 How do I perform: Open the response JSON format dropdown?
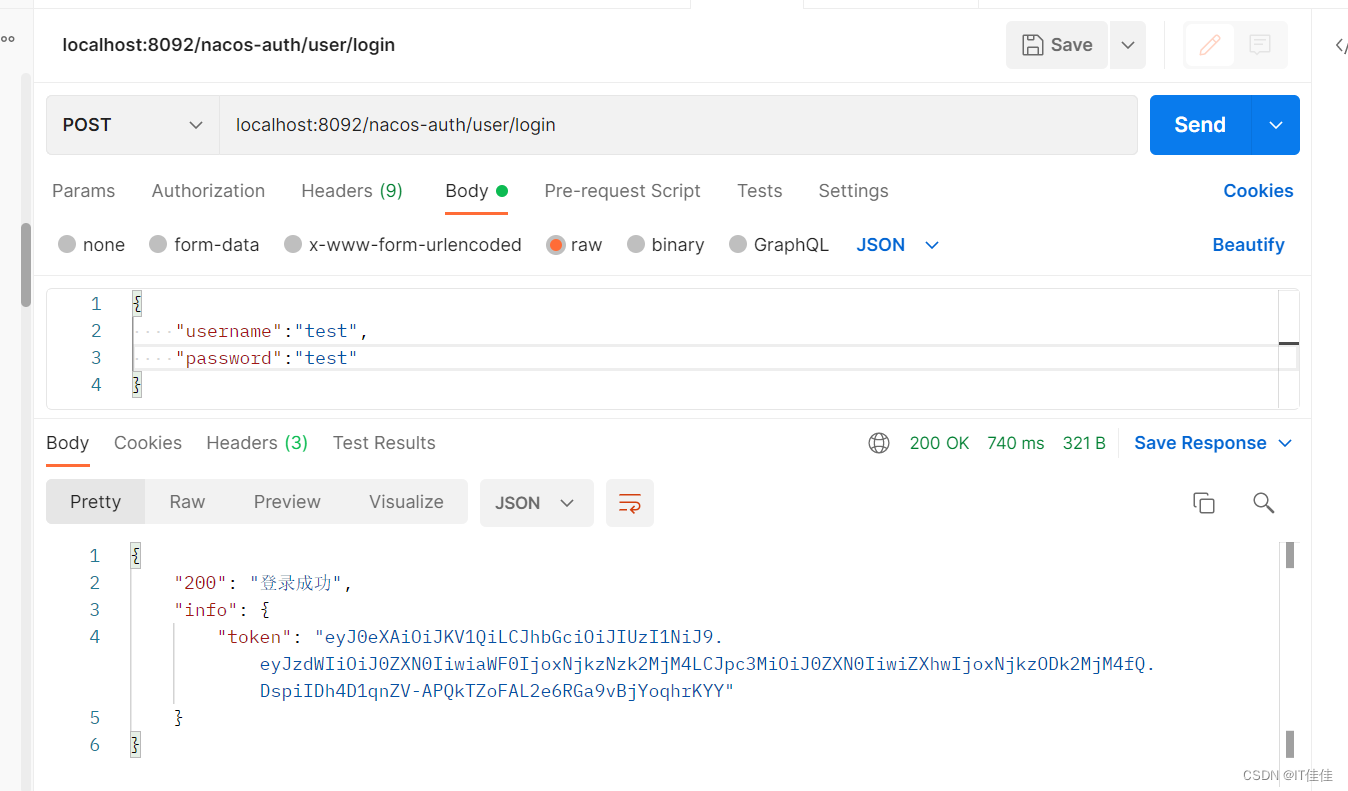[537, 503]
